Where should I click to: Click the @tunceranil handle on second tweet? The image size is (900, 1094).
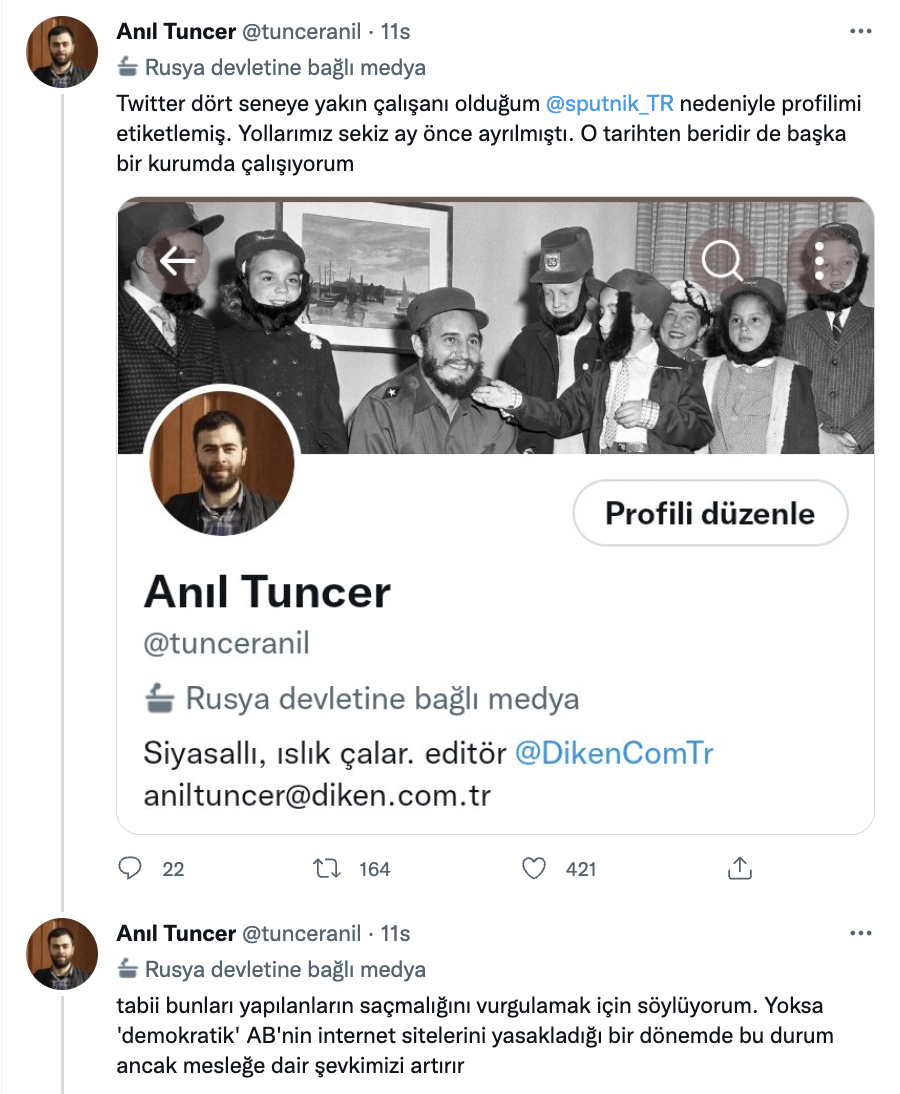click(302, 933)
